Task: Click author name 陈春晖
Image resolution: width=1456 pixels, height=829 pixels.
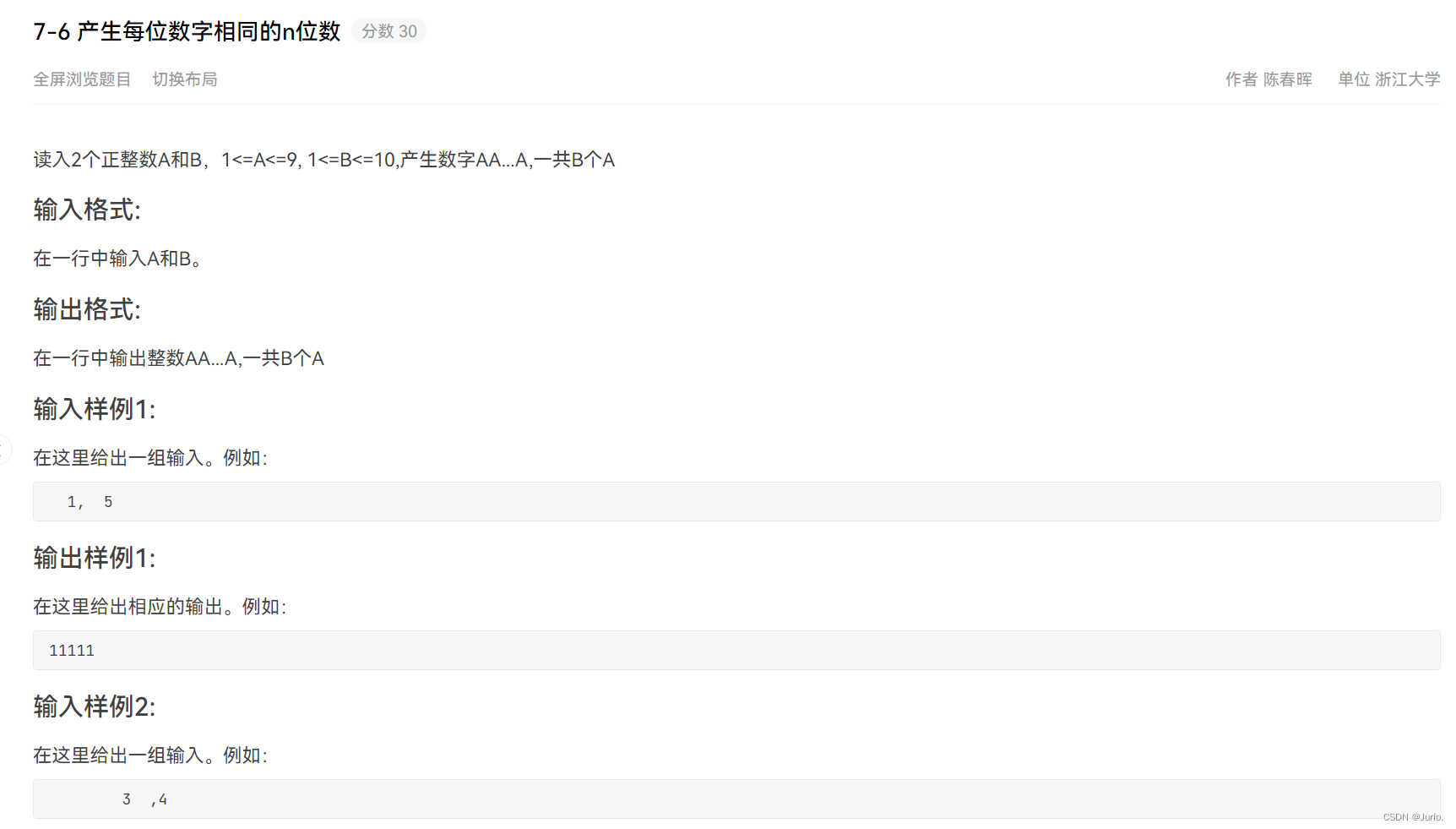Action: click(x=1288, y=79)
